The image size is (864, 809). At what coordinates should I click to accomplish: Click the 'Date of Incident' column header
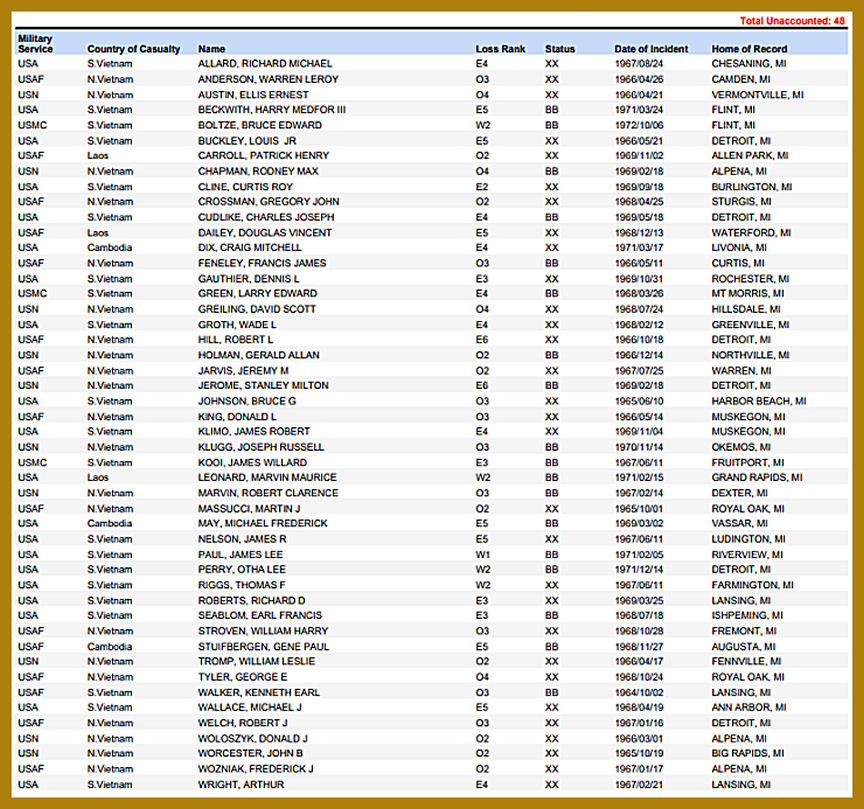tap(651, 49)
